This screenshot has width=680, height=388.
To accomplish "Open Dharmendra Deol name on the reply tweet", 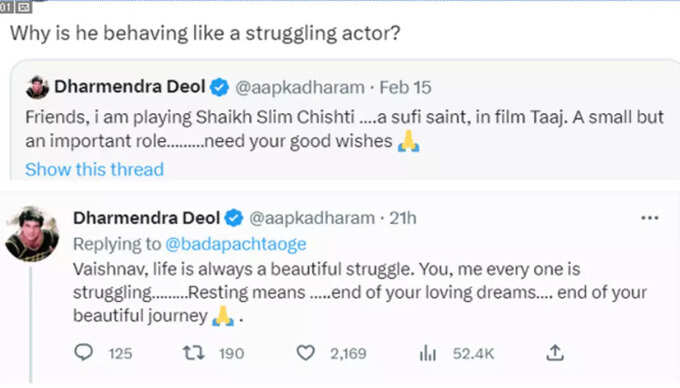I will pos(147,218).
